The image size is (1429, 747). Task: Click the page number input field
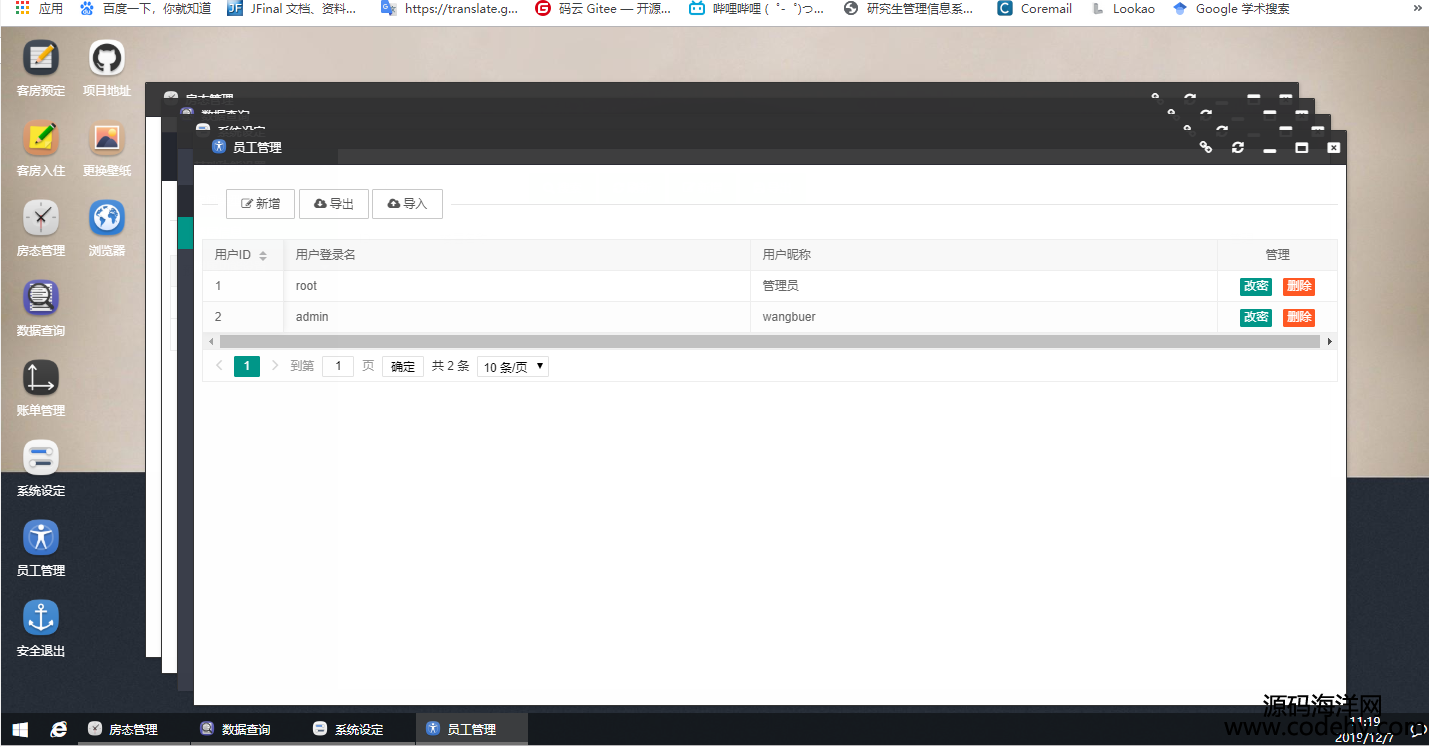[x=338, y=367]
